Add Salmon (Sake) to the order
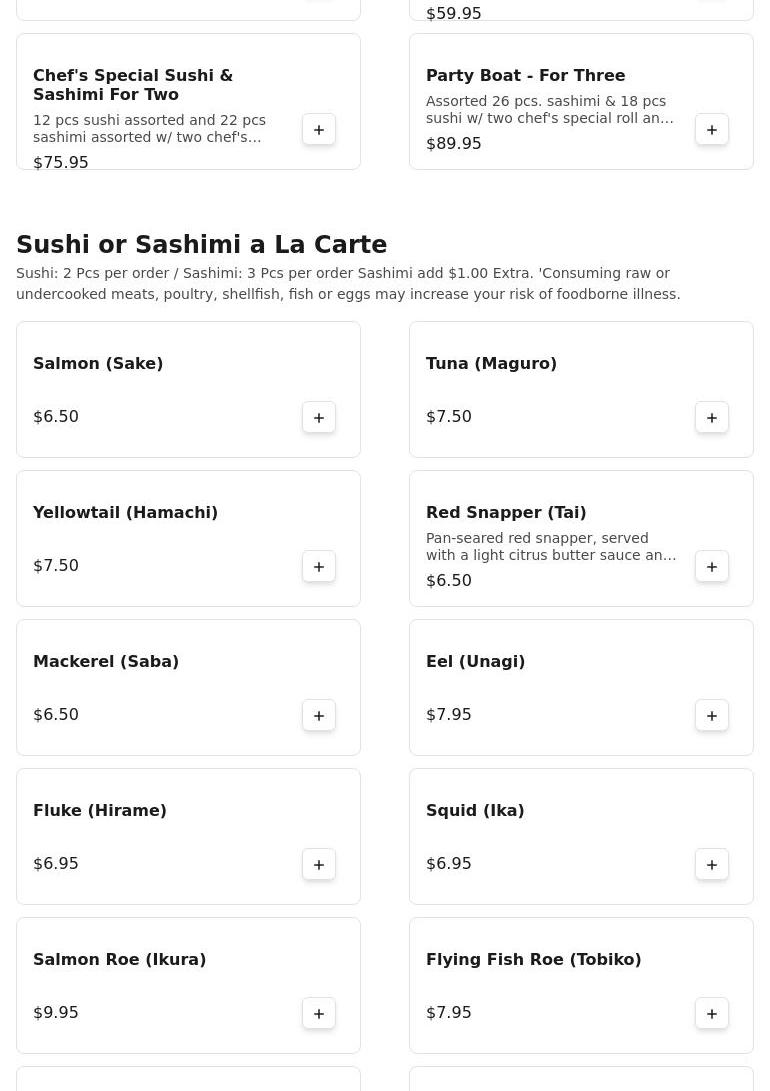This screenshot has width=770, height=1091. coord(319,418)
